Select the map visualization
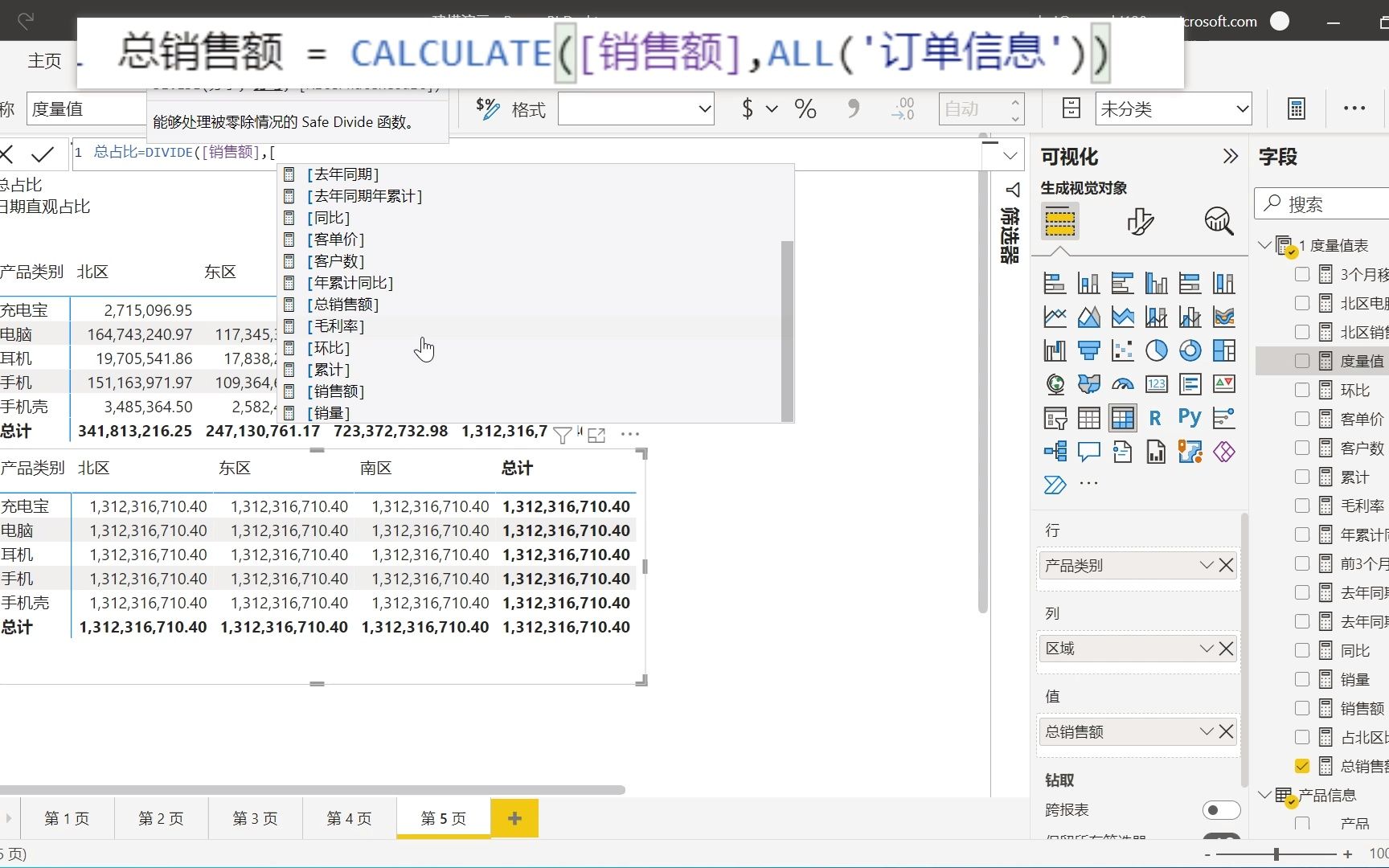Viewport: 1389px width, 868px height. click(x=1055, y=383)
